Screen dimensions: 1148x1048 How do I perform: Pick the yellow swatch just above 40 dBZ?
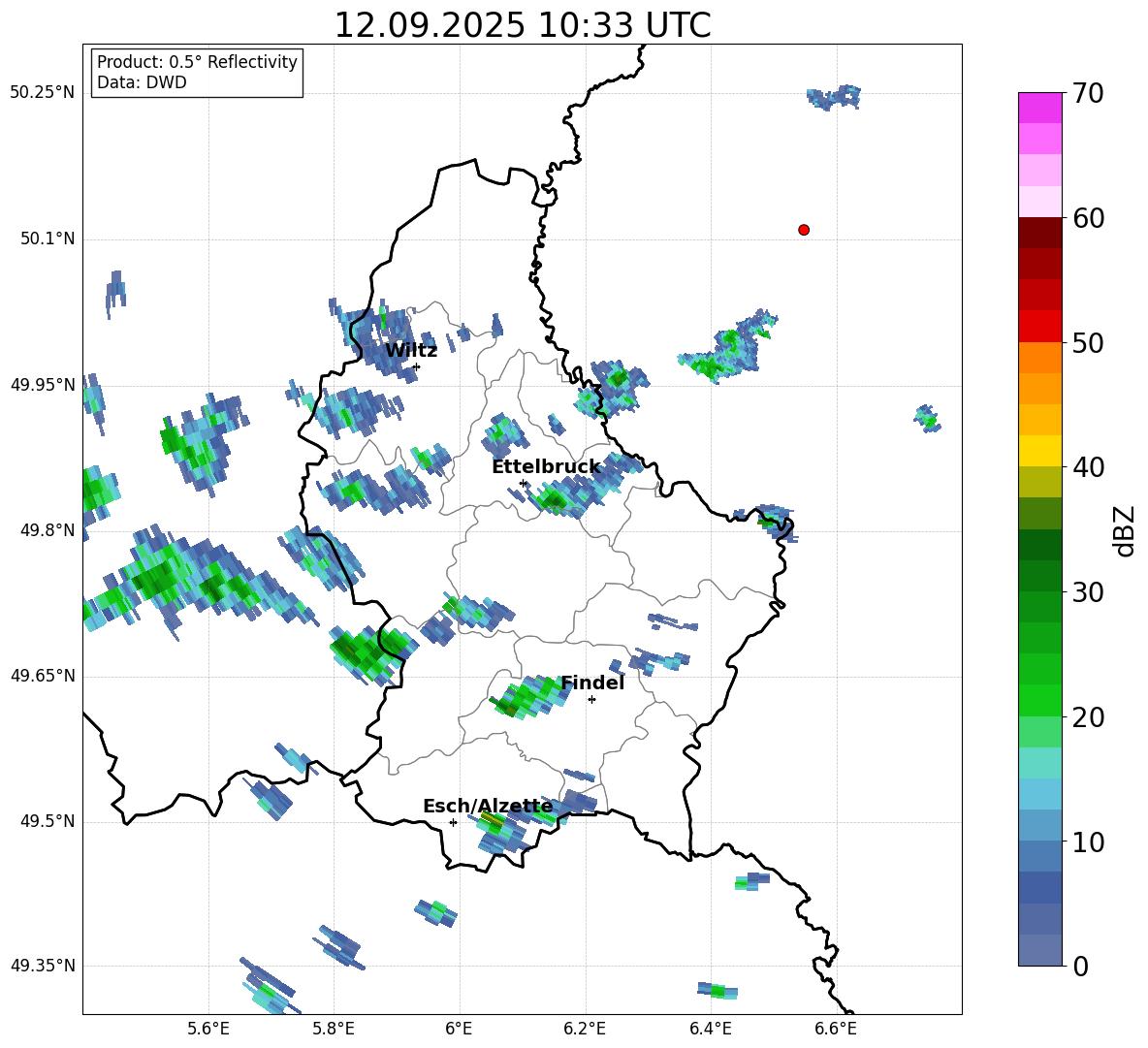[x=1040, y=451]
